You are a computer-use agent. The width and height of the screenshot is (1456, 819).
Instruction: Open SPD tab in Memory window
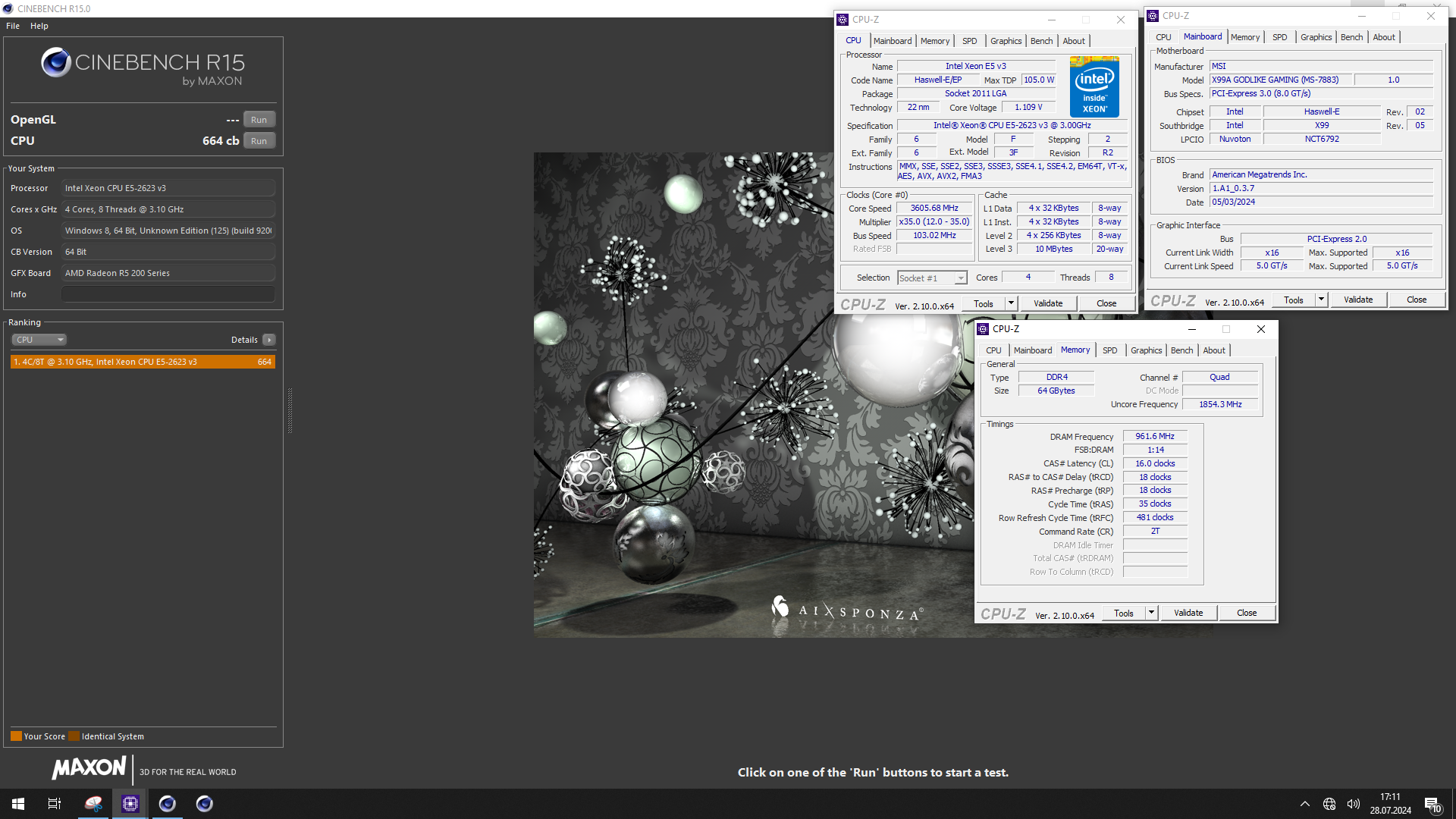pyautogui.click(x=1110, y=350)
